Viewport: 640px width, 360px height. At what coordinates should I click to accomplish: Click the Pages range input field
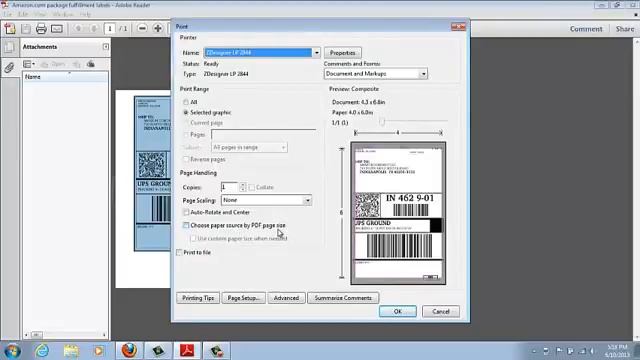tap(264, 135)
